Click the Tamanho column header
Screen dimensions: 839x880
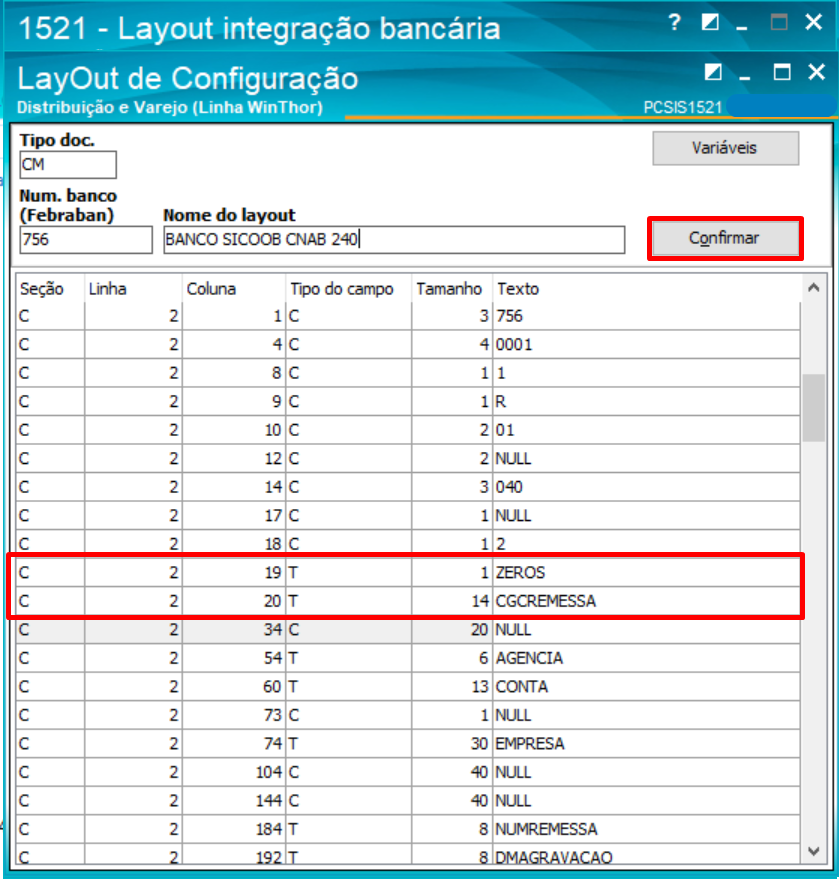coord(452,289)
